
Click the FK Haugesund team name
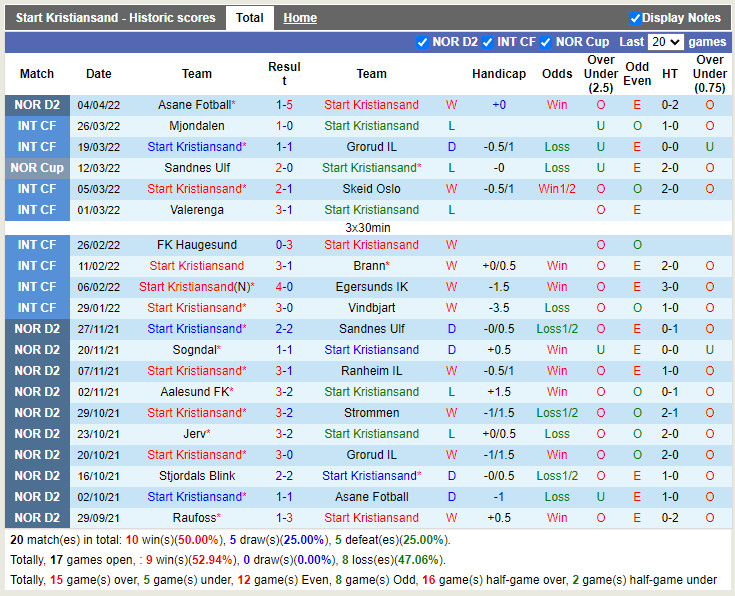click(x=197, y=245)
